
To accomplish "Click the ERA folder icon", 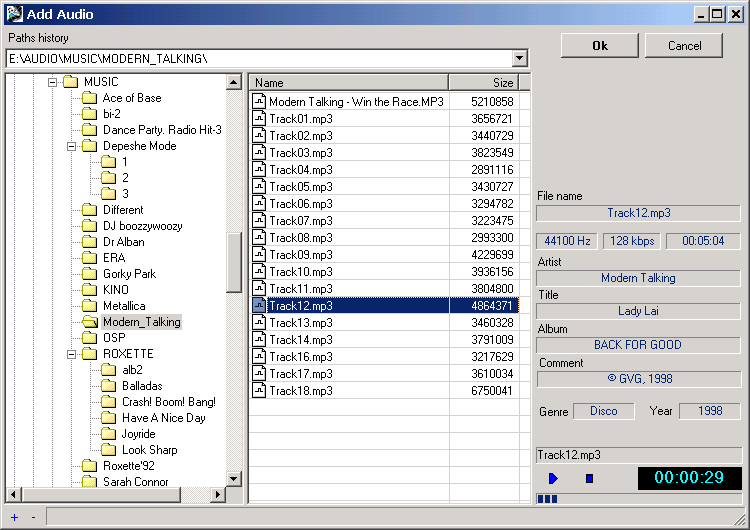I will pyautogui.click(x=89, y=258).
